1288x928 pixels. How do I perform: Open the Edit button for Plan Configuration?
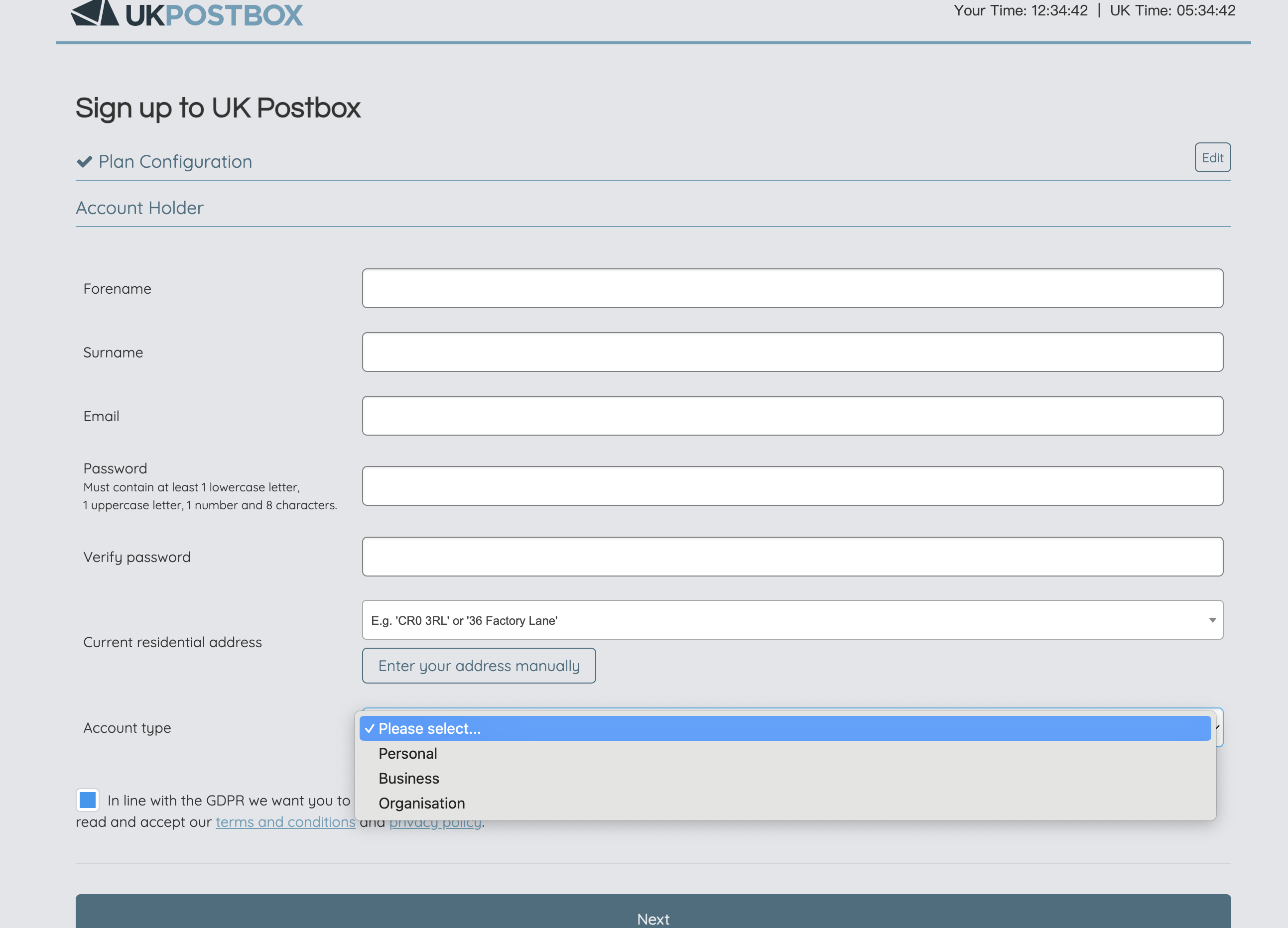click(1212, 158)
